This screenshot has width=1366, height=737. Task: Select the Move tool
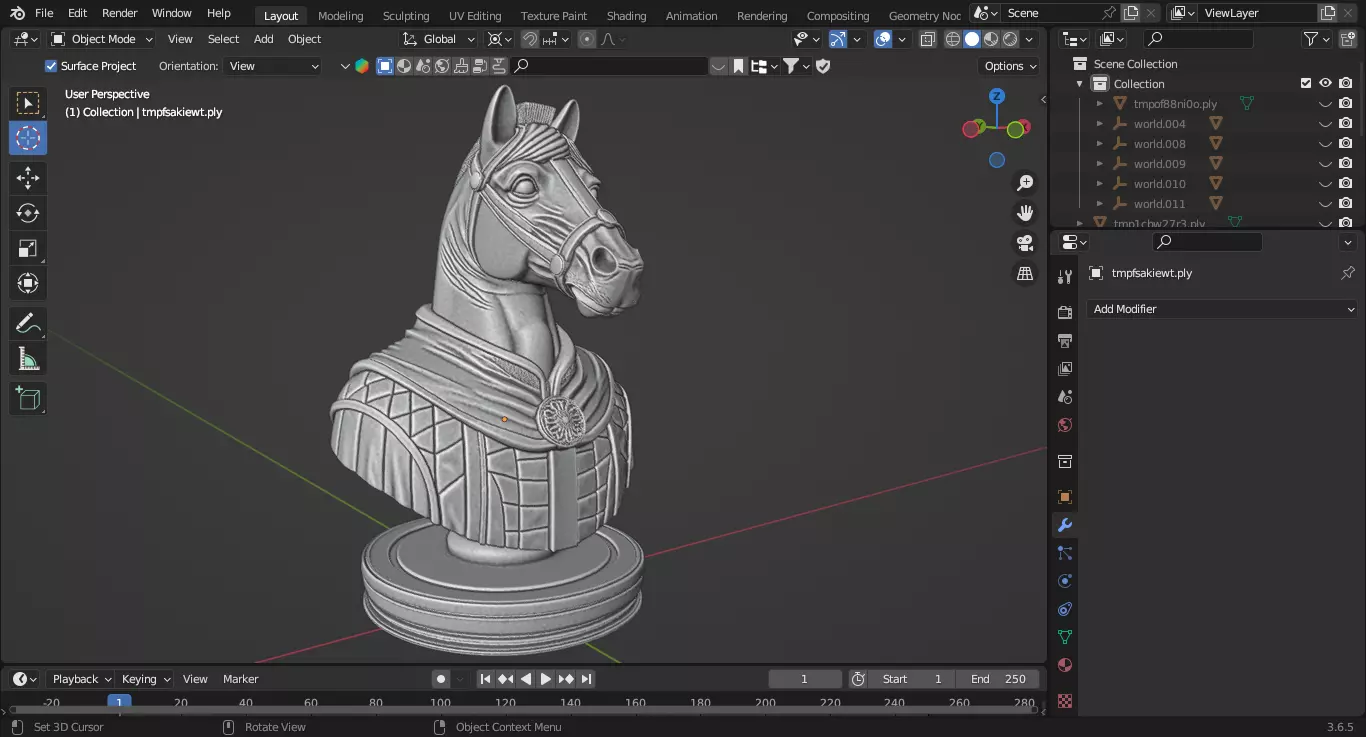pyautogui.click(x=28, y=178)
